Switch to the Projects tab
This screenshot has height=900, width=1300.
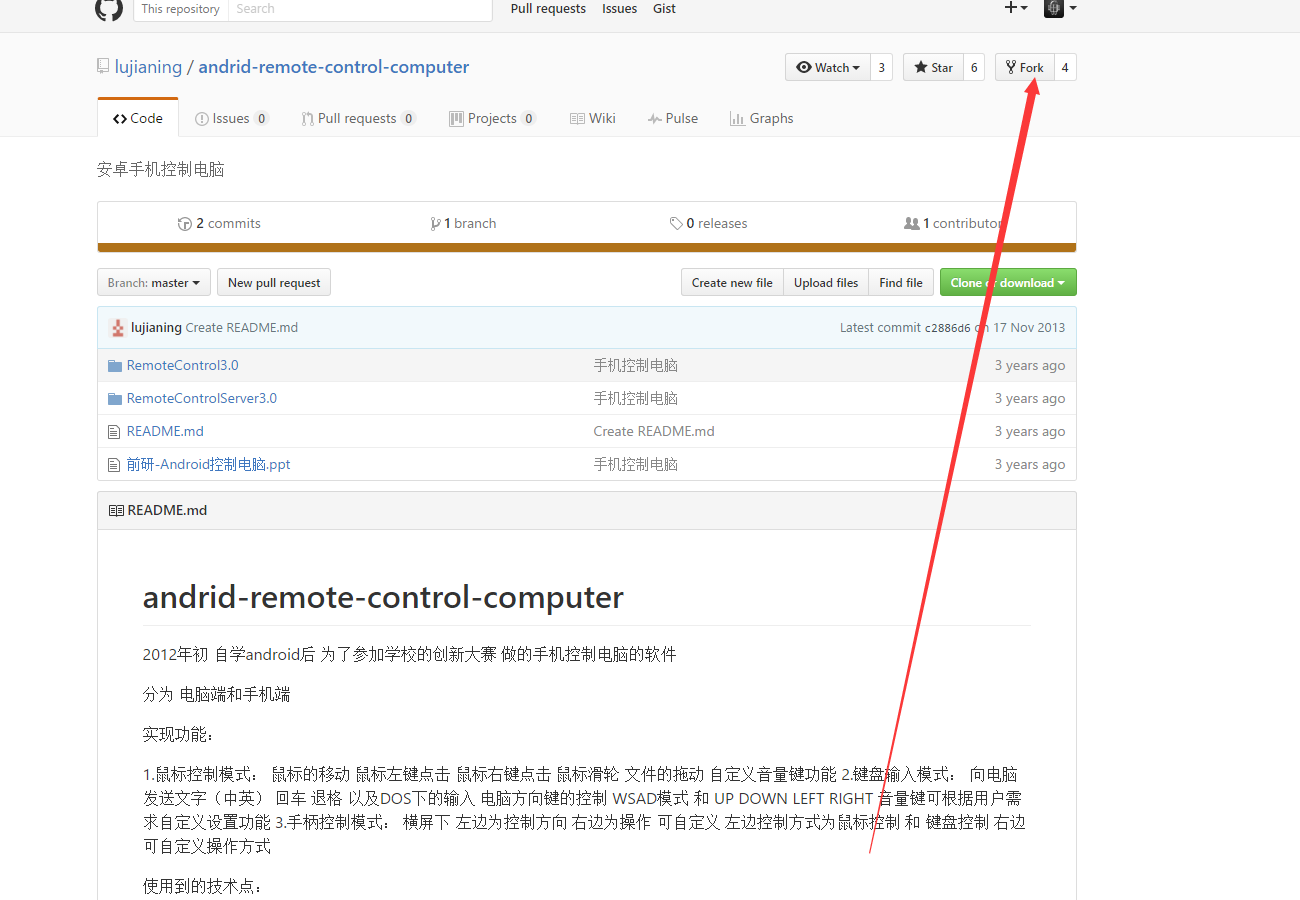[x=493, y=118]
